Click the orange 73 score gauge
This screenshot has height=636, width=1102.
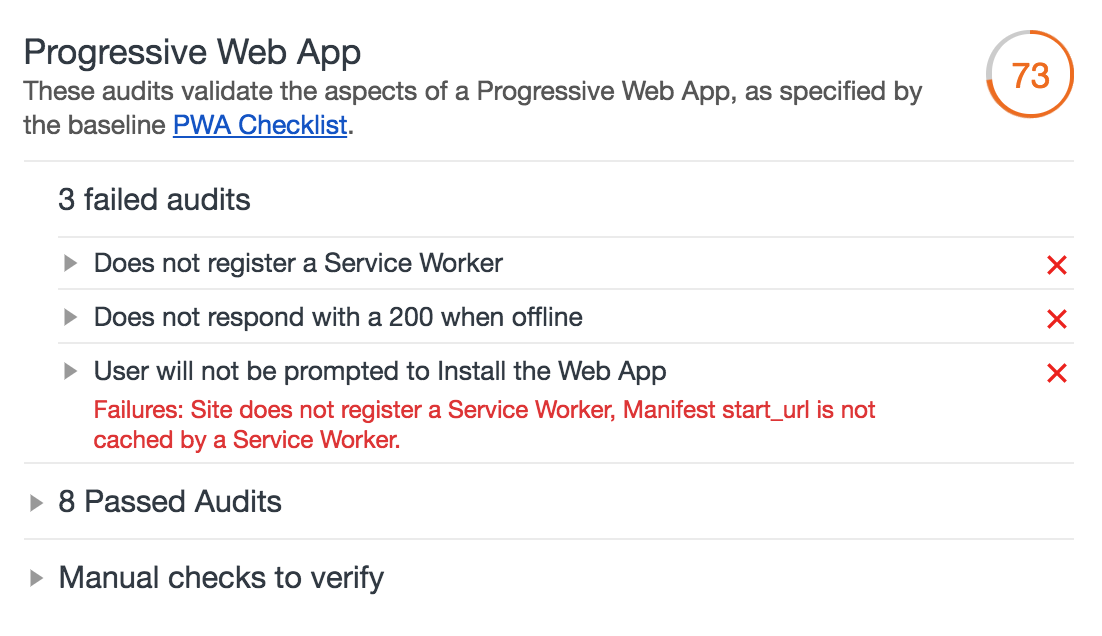point(1029,75)
